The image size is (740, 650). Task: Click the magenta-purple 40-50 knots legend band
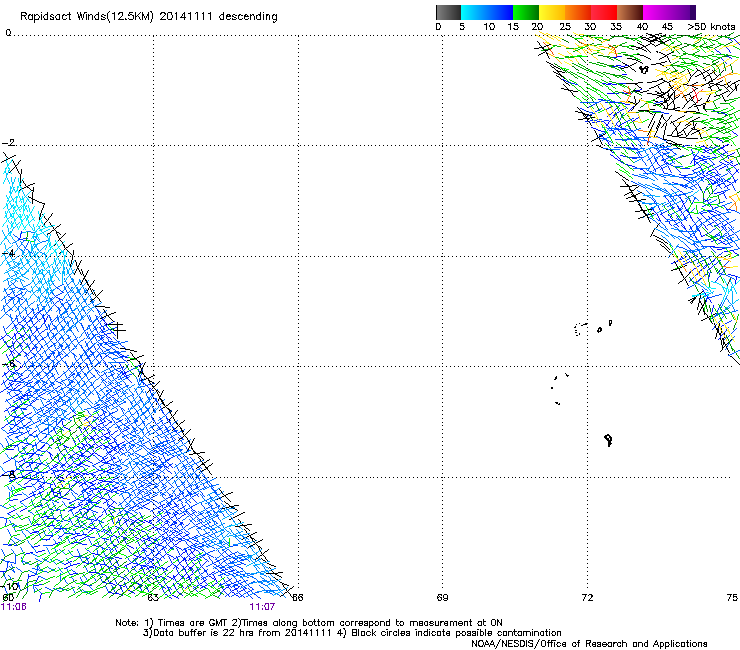(669, 12)
